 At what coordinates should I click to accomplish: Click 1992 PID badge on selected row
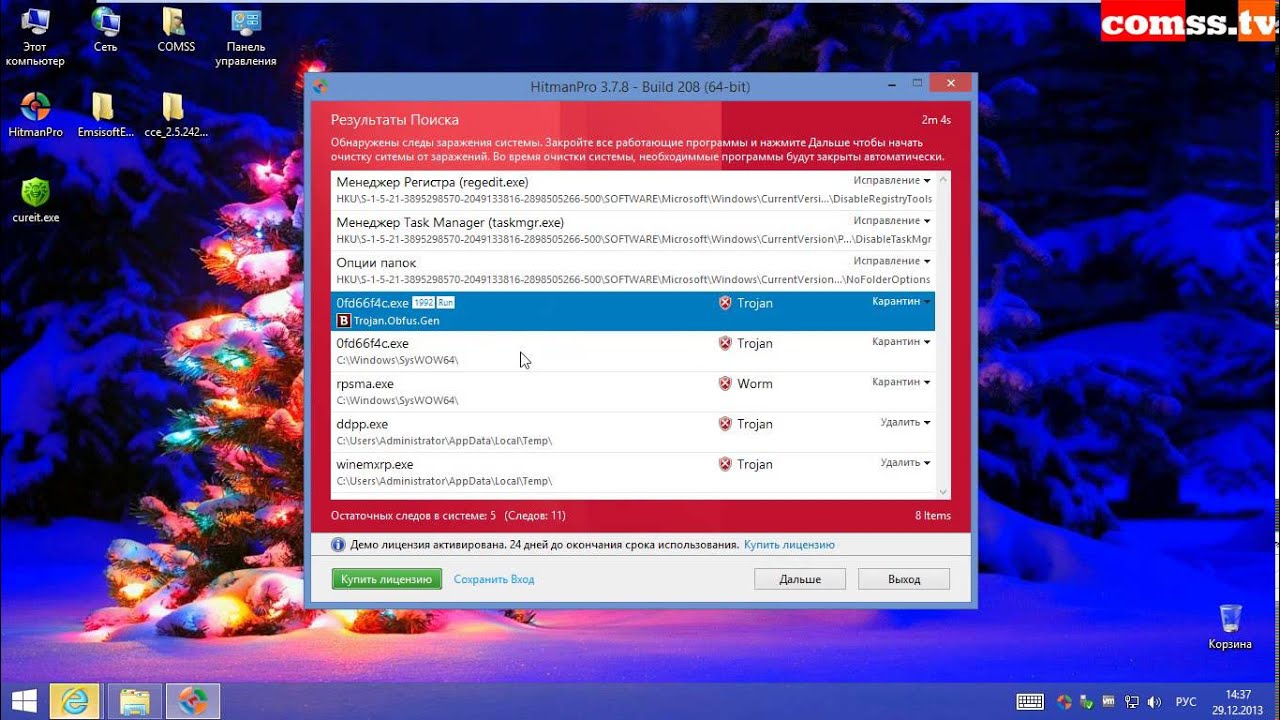pyautogui.click(x=423, y=302)
